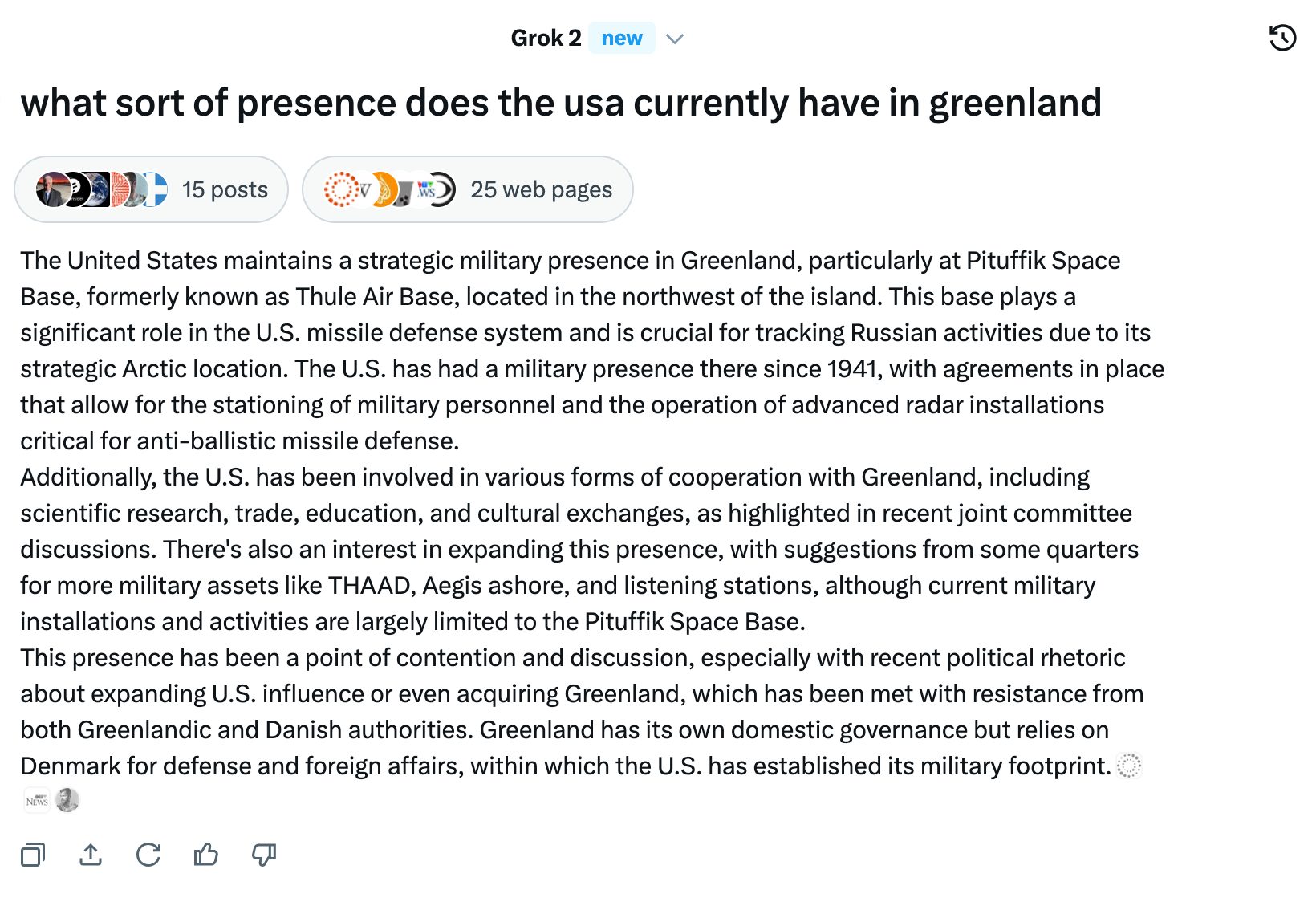Click the red dotted-circle site icon in web pages
1316x902 pixels.
(340, 189)
